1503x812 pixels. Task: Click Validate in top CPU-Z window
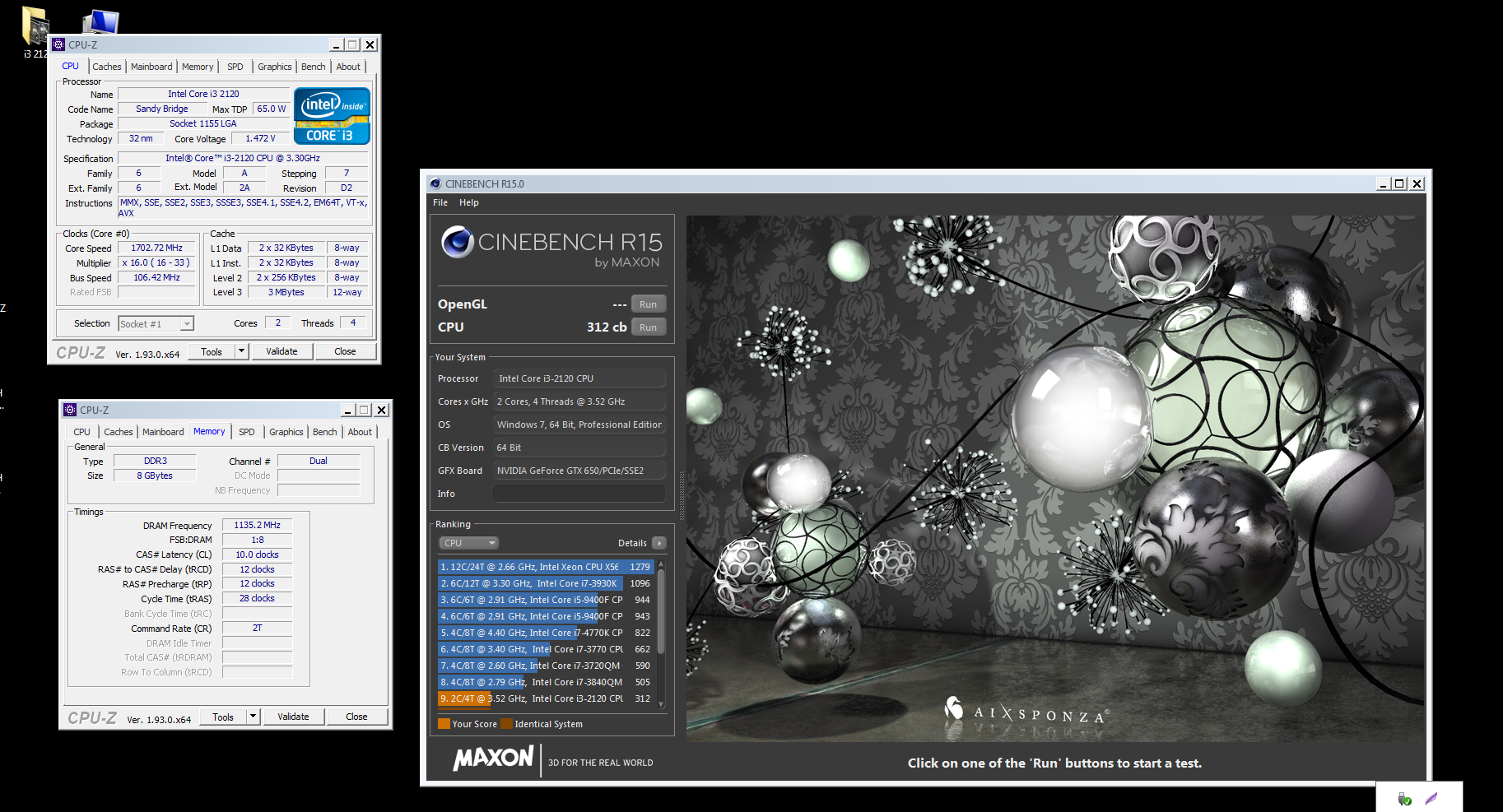coord(282,351)
